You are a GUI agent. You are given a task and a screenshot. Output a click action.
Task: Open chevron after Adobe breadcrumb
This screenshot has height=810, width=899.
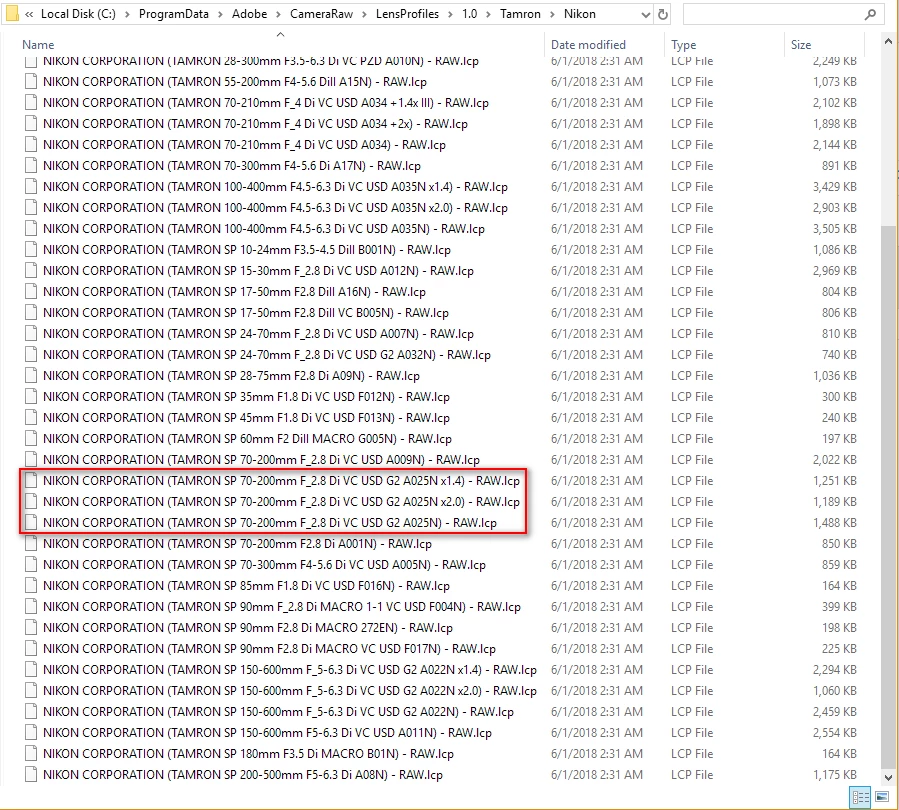tap(279, 14)
